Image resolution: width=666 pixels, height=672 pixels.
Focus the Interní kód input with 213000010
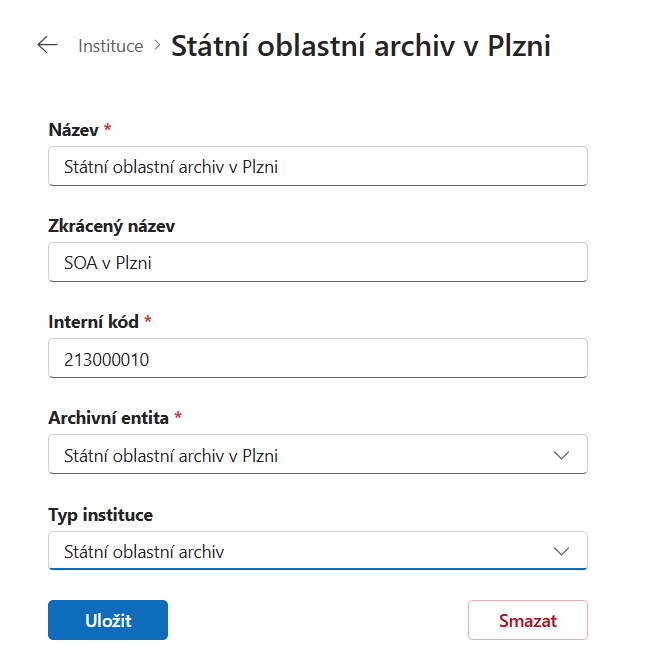click(318, 358)
